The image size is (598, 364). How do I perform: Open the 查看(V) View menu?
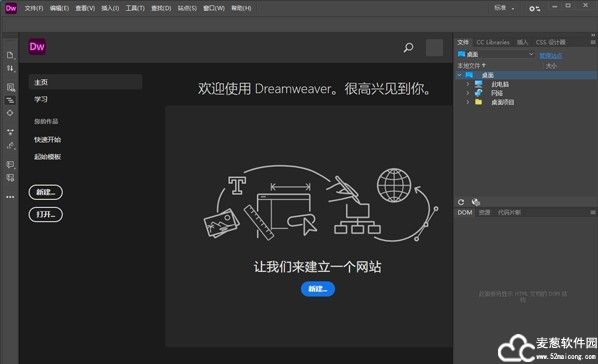click(x=85, y=8)
